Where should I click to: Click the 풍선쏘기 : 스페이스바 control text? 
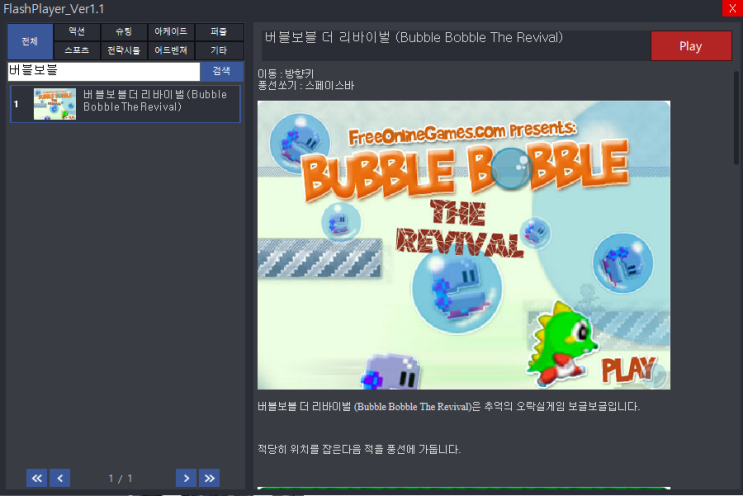point(306,86)
